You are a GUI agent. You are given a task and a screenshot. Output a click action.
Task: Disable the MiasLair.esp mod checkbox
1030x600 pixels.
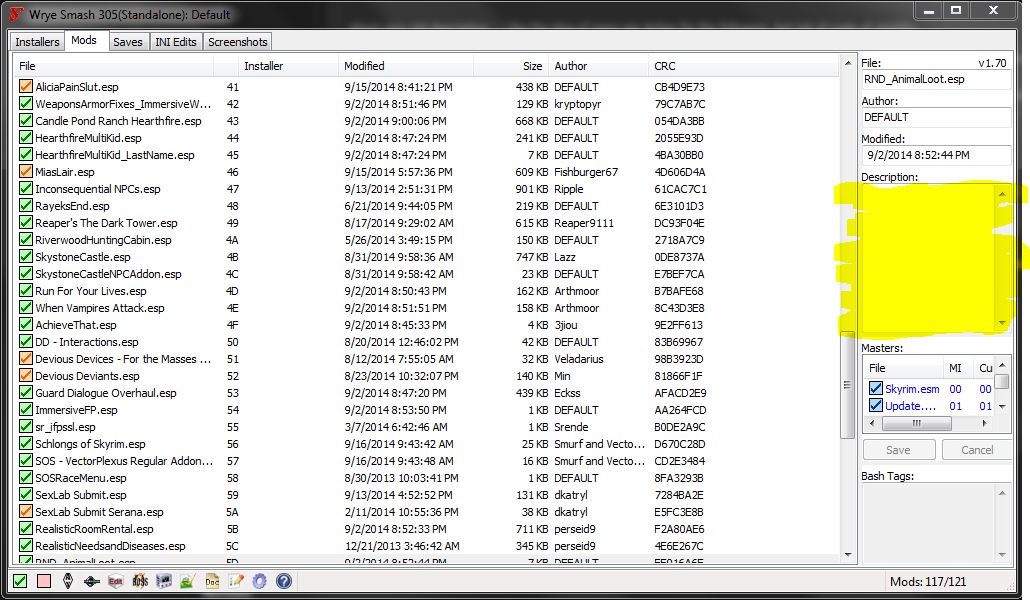[26, 172]
